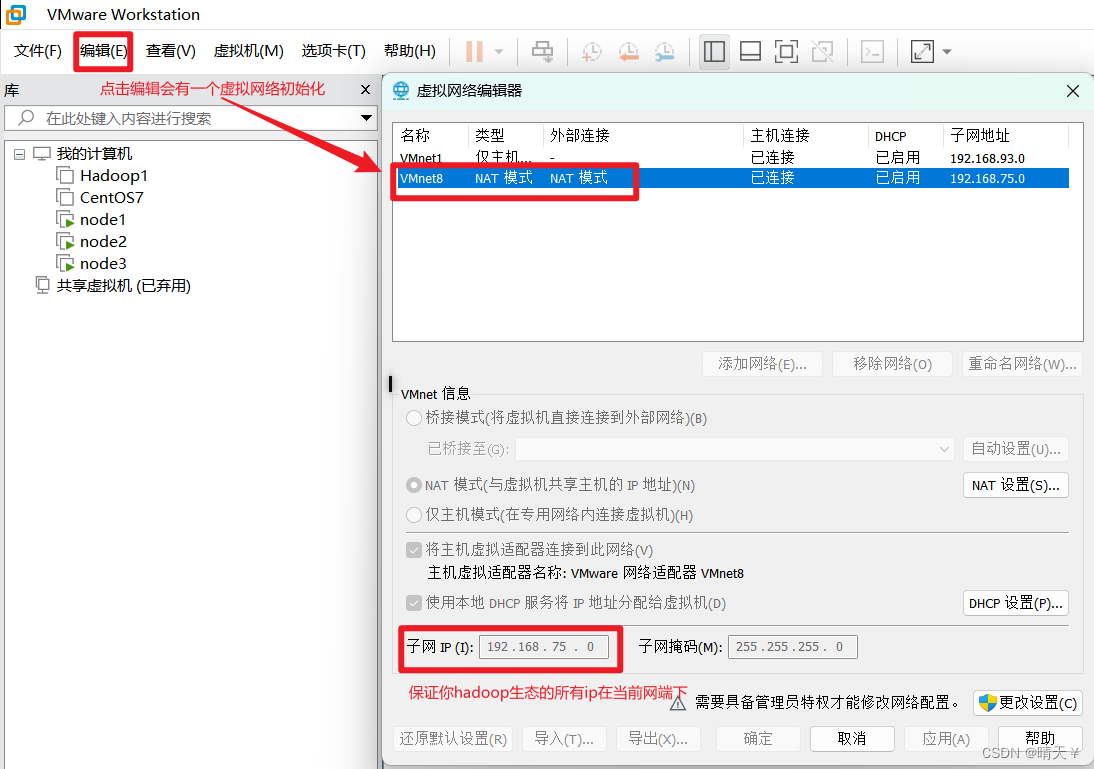Click the 重命名网络(W)... button
Screen dimensions: 1094x769
[x=1022, y=364]
